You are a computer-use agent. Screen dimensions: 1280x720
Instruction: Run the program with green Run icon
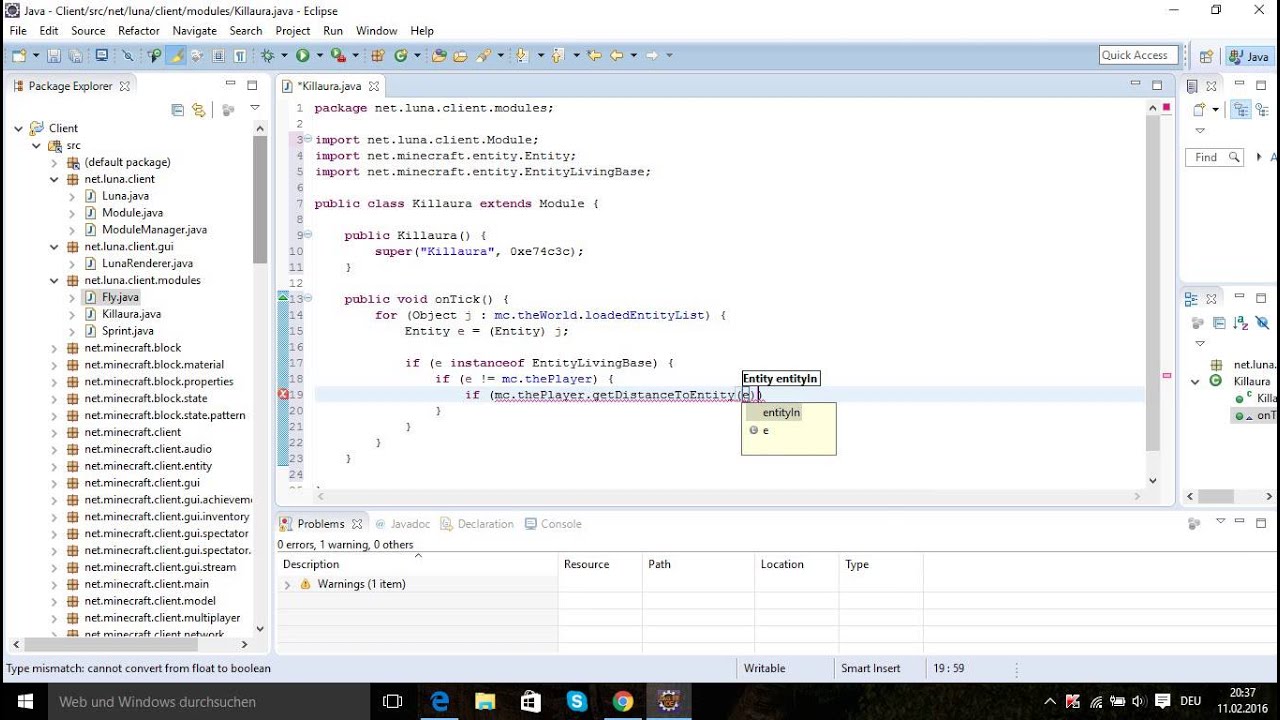click(303, 56)
